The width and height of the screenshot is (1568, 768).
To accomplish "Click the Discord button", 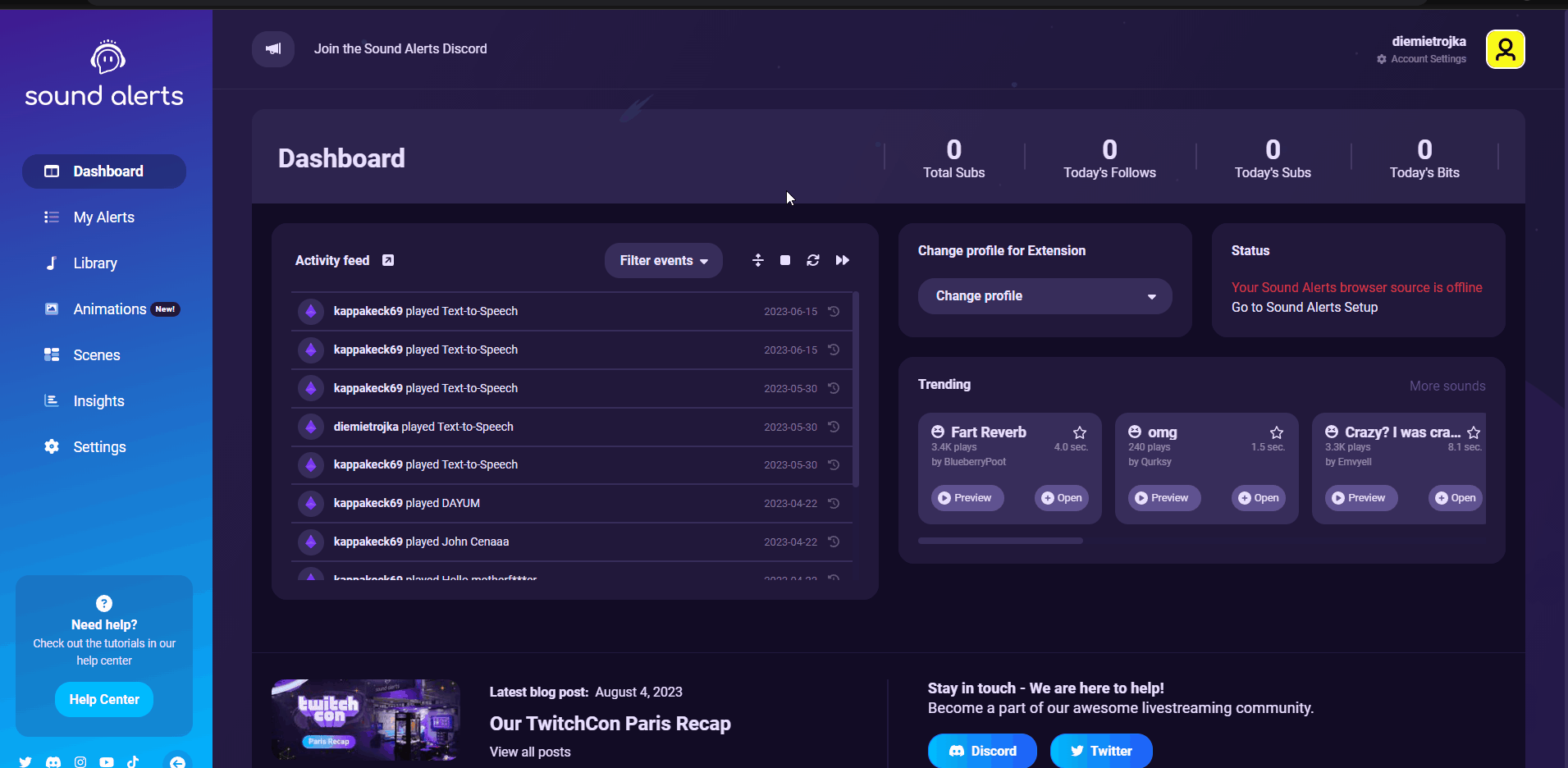I will point(982,751).
